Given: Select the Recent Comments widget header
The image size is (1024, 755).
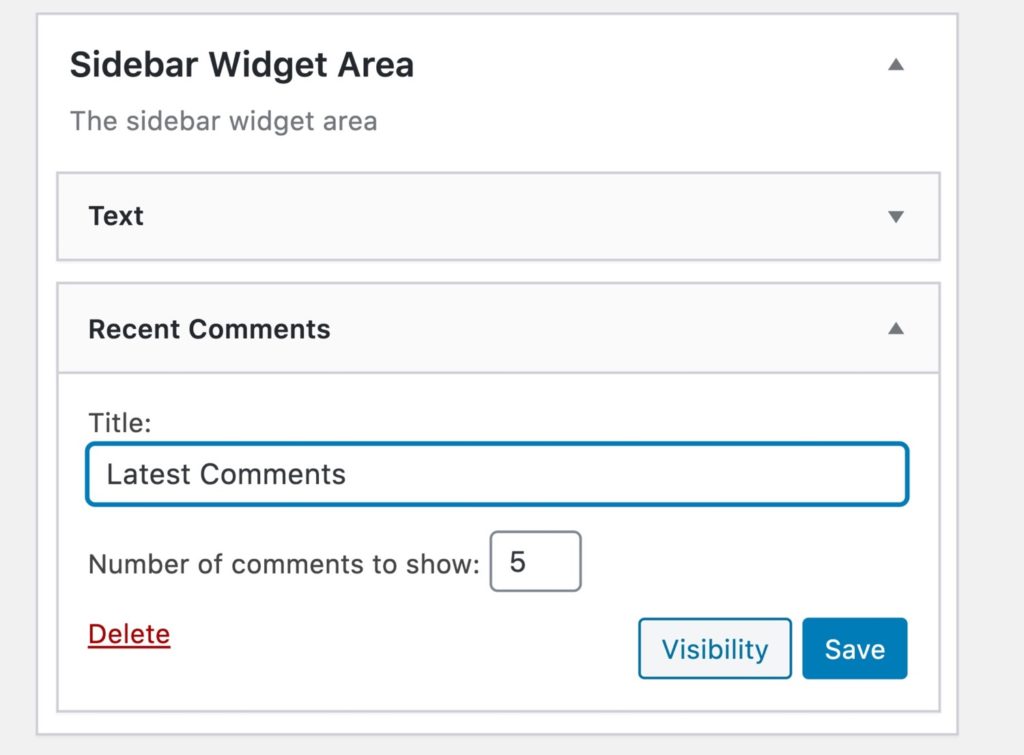Looking at the screenshot, I should coord(209,328).
